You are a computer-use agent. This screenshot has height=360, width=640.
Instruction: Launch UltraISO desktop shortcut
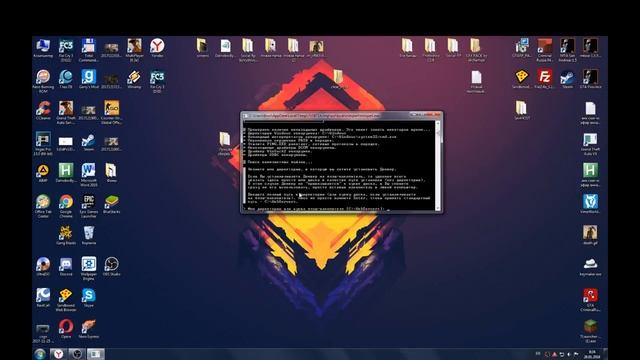(x=43, y=266)
